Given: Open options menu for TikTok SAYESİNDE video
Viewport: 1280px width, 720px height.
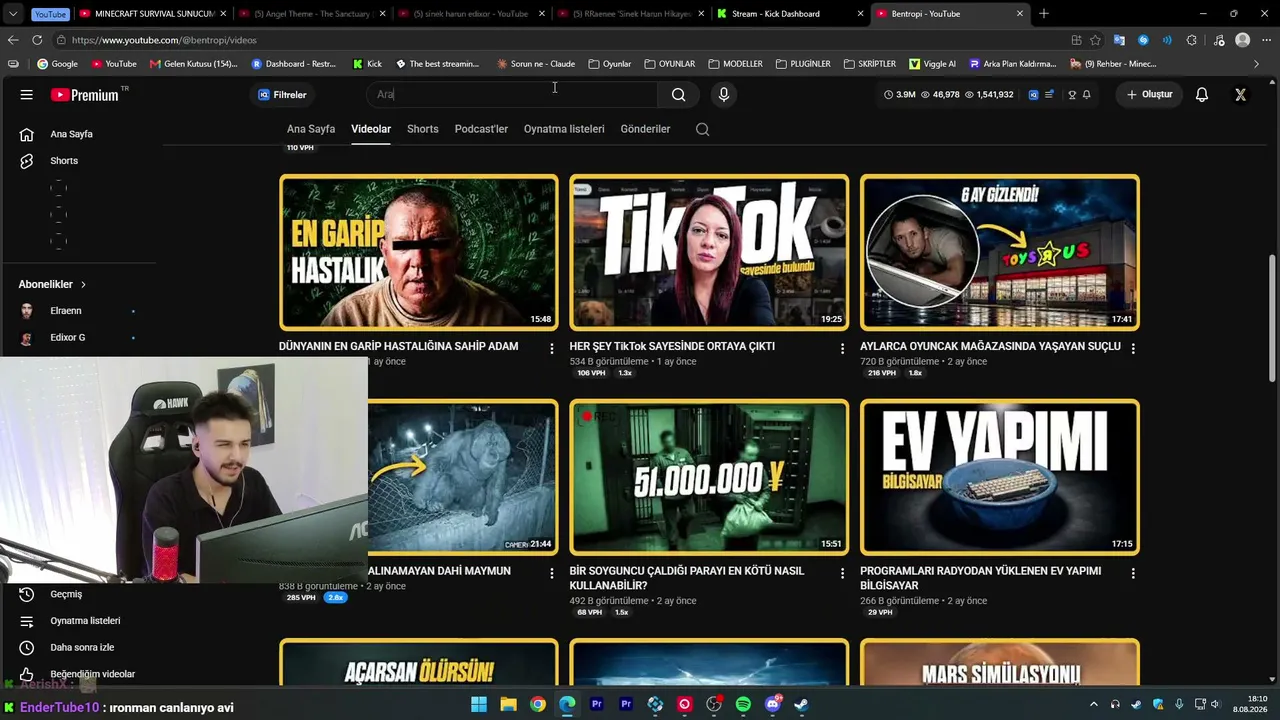Looking at the screenshot, I should point(842,348).
